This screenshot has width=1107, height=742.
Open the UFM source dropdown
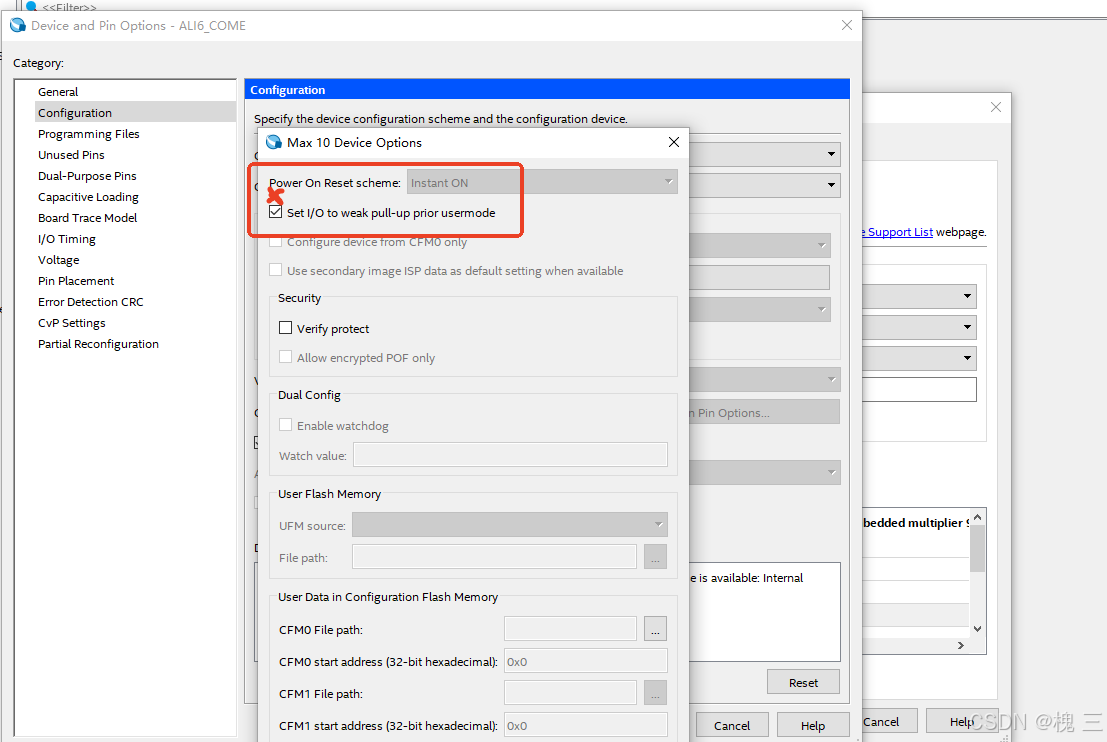point(510,525)
